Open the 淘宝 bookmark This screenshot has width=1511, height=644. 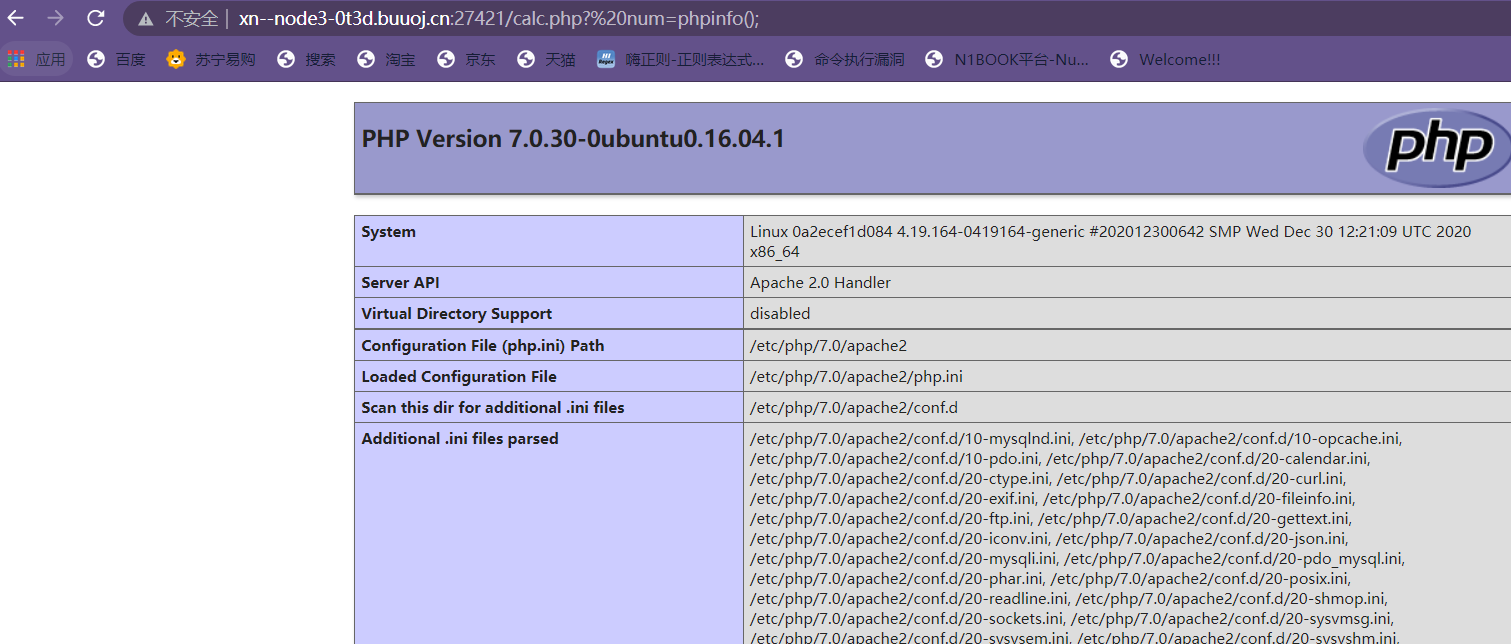(x=387, y=60)
